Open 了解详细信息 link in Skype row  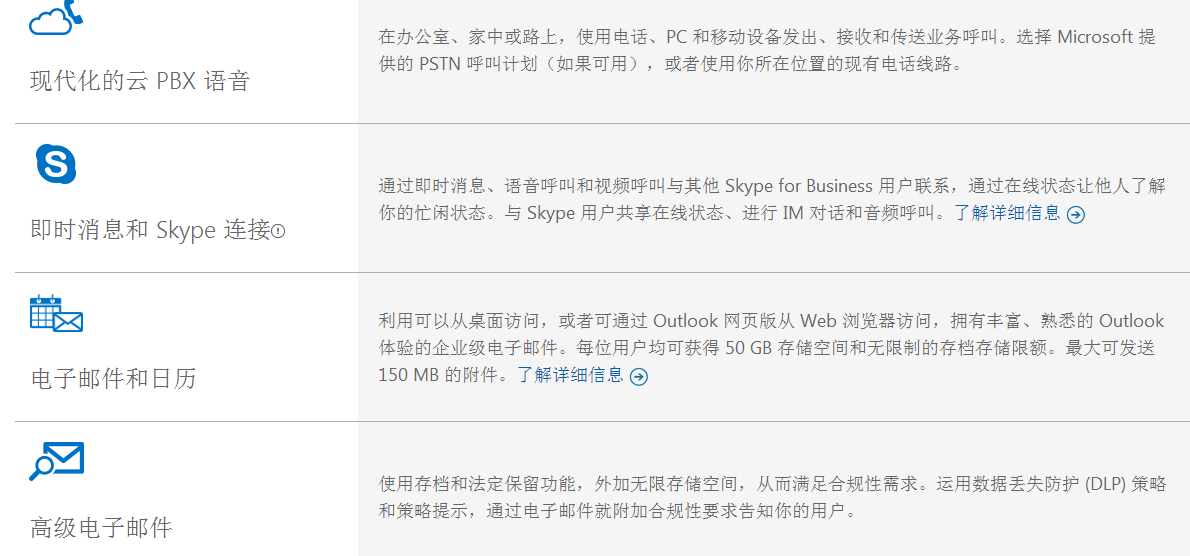[x=1007, y=213]
